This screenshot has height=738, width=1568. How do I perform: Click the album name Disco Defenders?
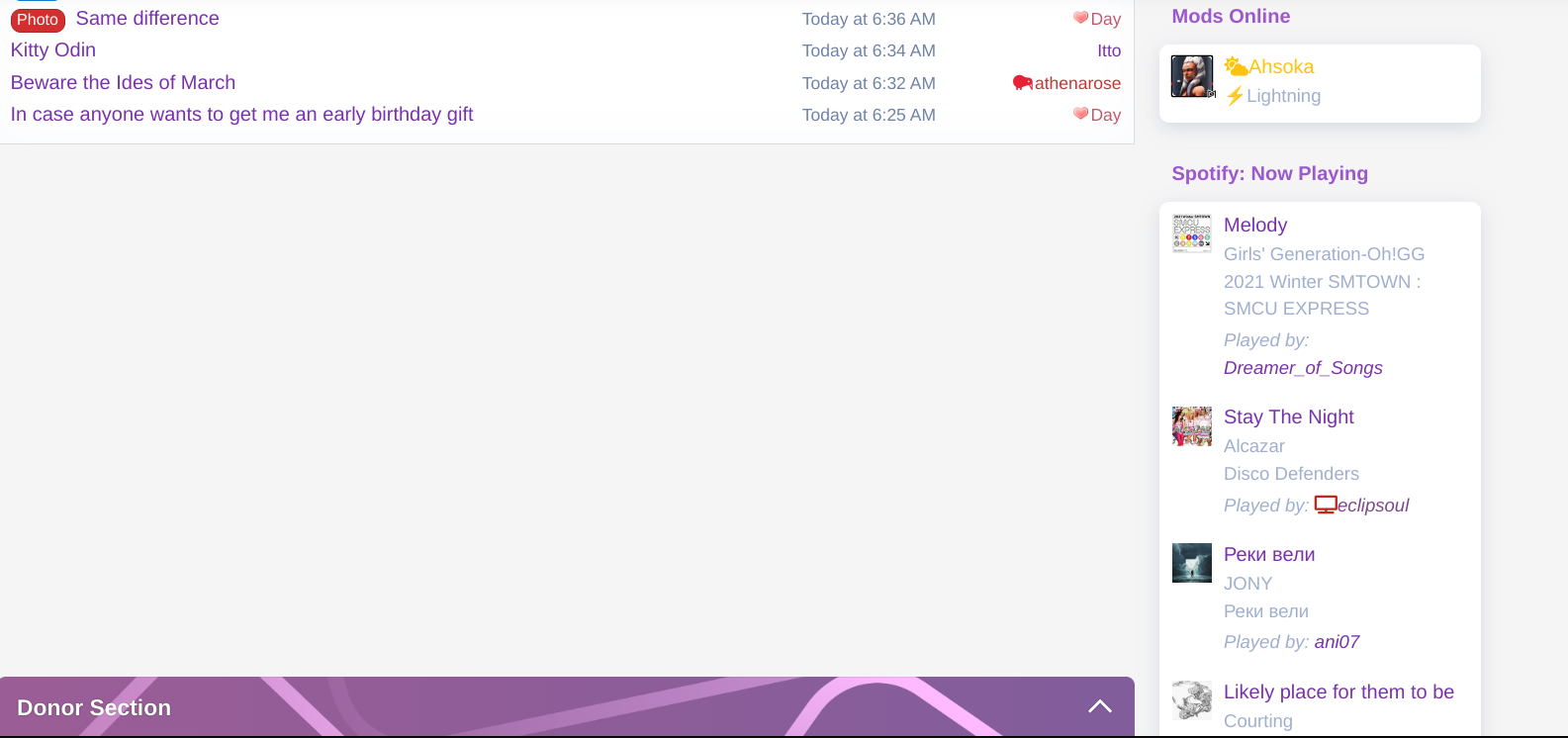1291,474
